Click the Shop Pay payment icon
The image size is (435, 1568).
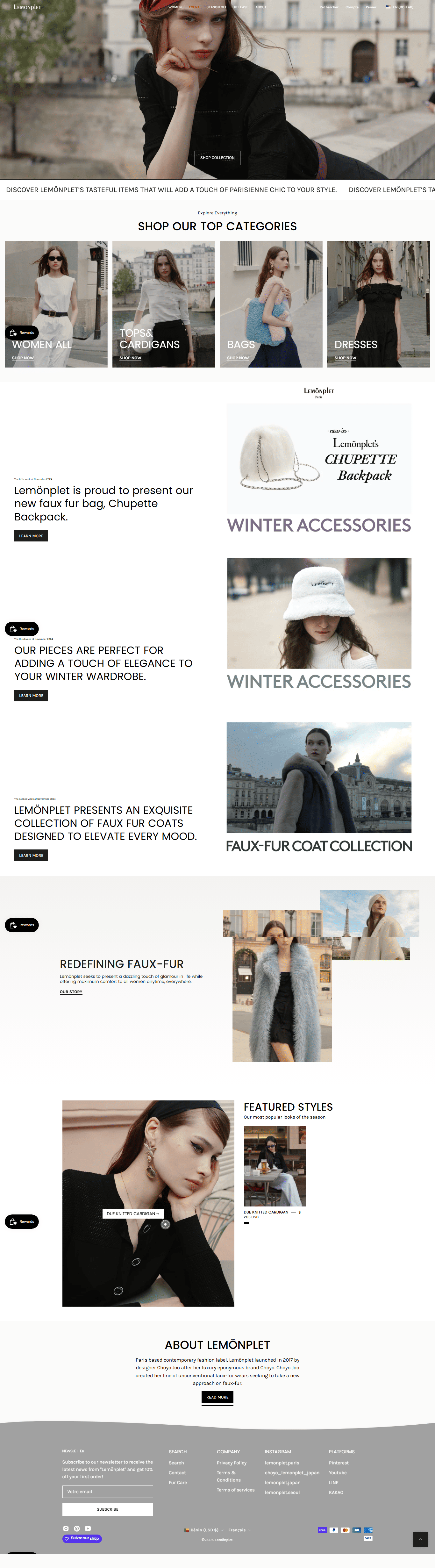pos(322,1530)
